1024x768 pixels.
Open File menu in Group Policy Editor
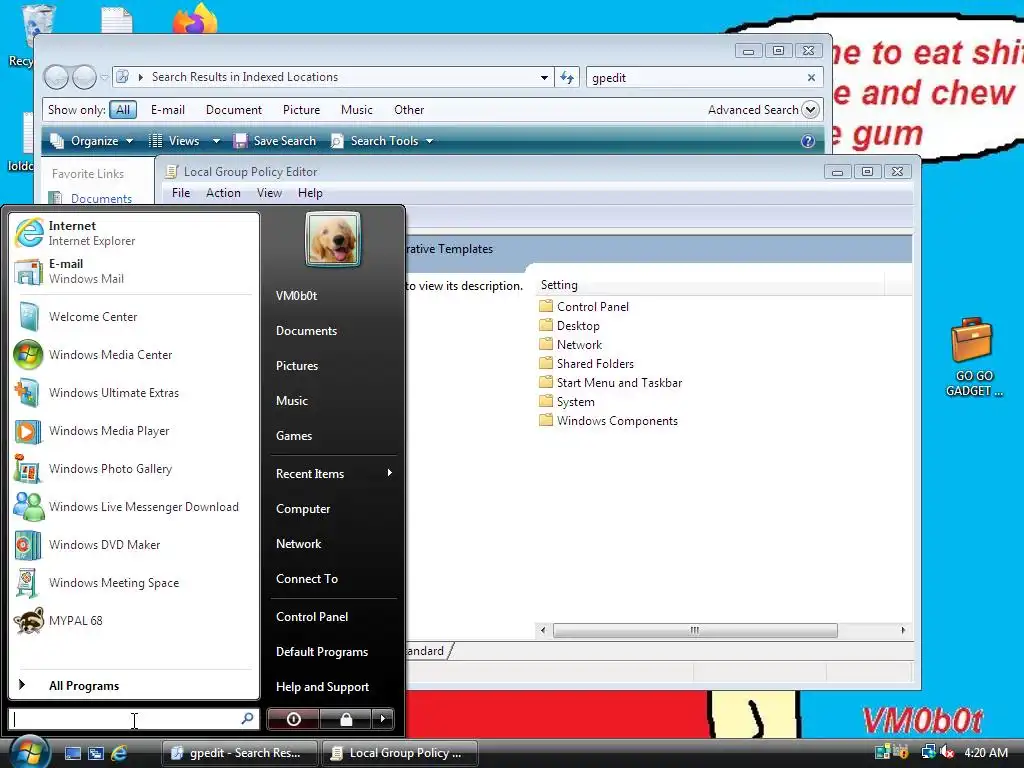click(x=181, y=193)
